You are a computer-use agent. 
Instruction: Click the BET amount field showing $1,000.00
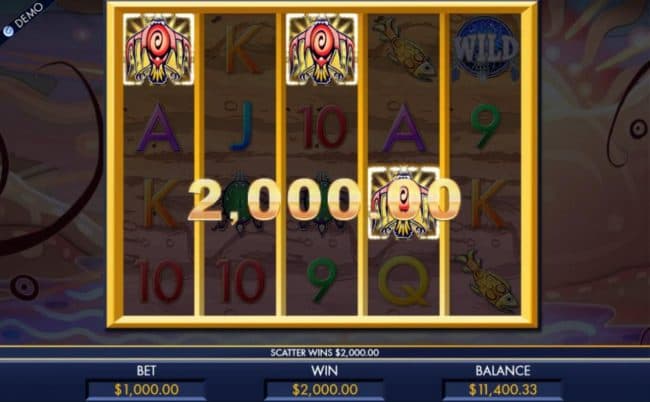click(146, 390)
